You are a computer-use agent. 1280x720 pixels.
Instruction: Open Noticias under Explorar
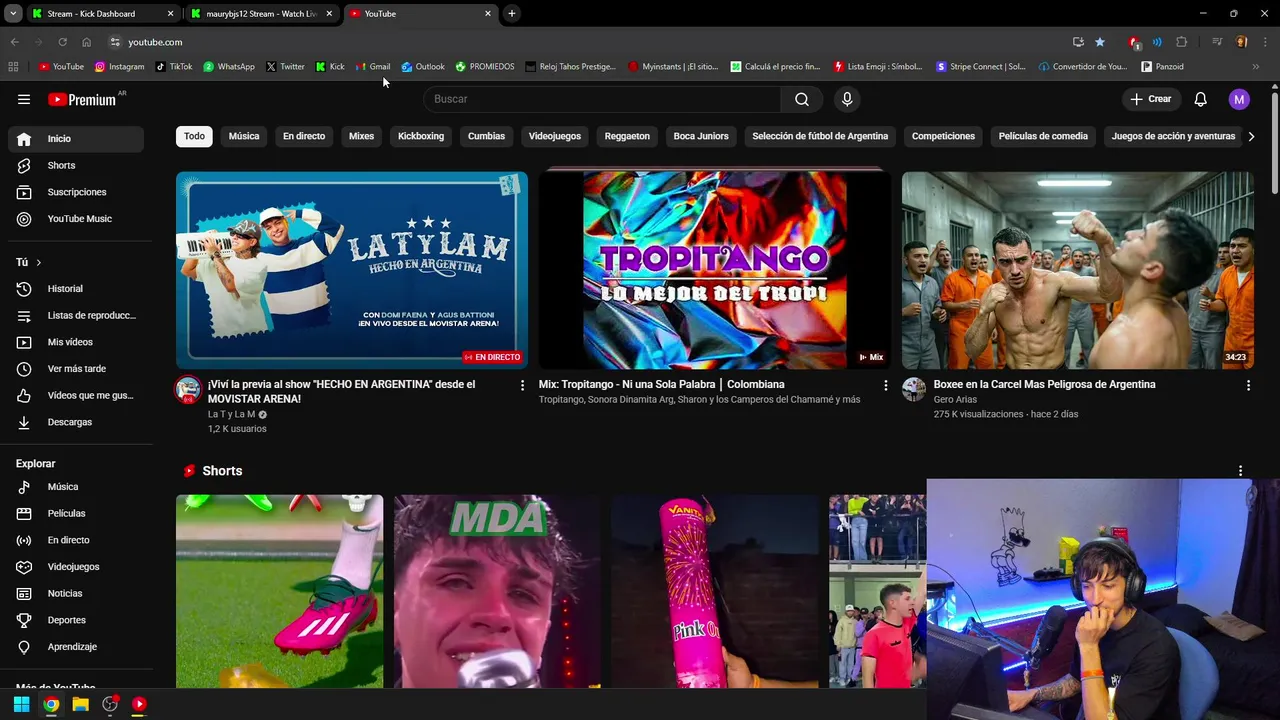[x=76, y=593]
